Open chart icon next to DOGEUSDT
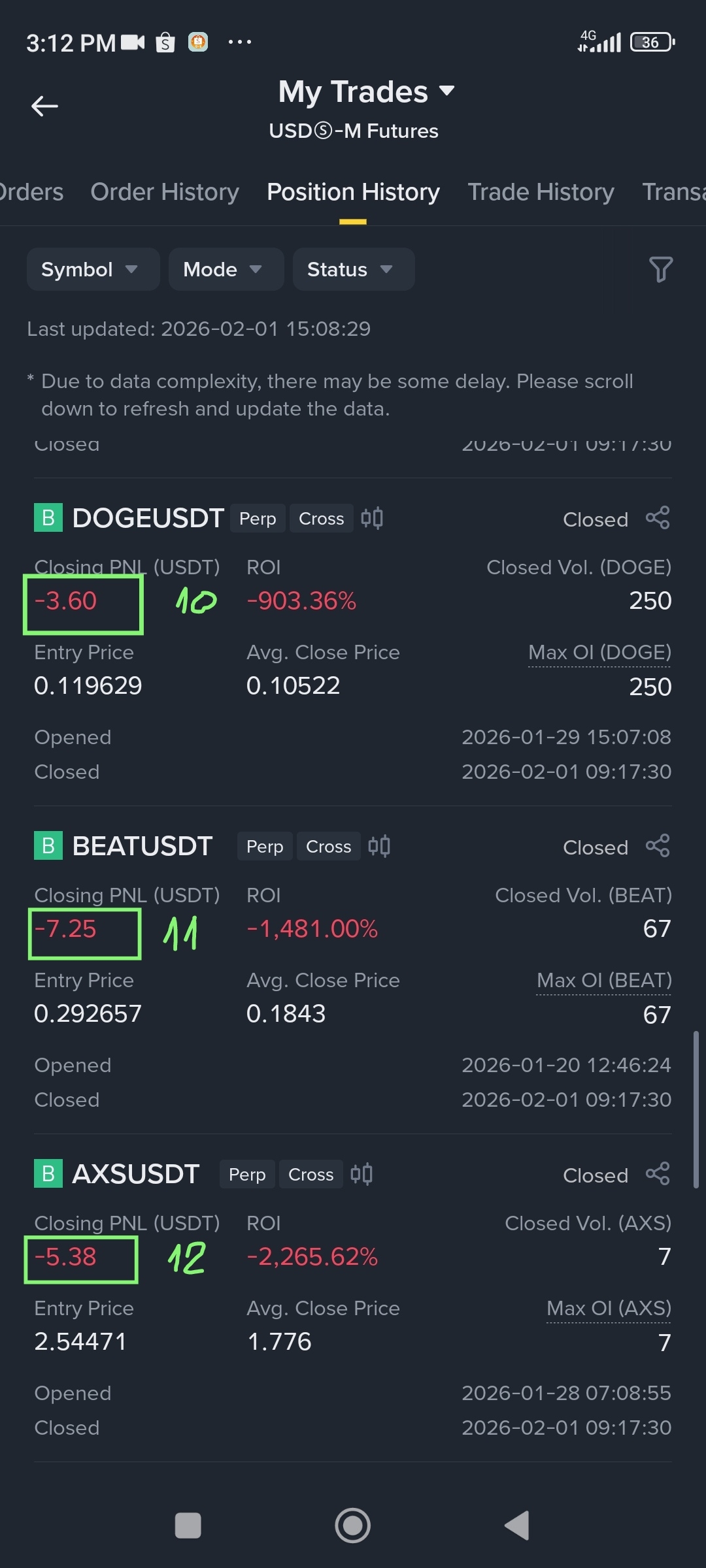The height and width of the screenshot is (1568, 706). (x=372, y=518)
